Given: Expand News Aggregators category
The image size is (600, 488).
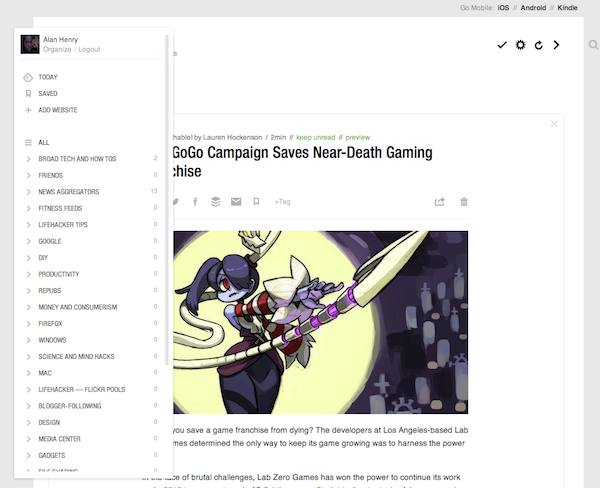Looking at the screenshot, I should tap(28, 192).
